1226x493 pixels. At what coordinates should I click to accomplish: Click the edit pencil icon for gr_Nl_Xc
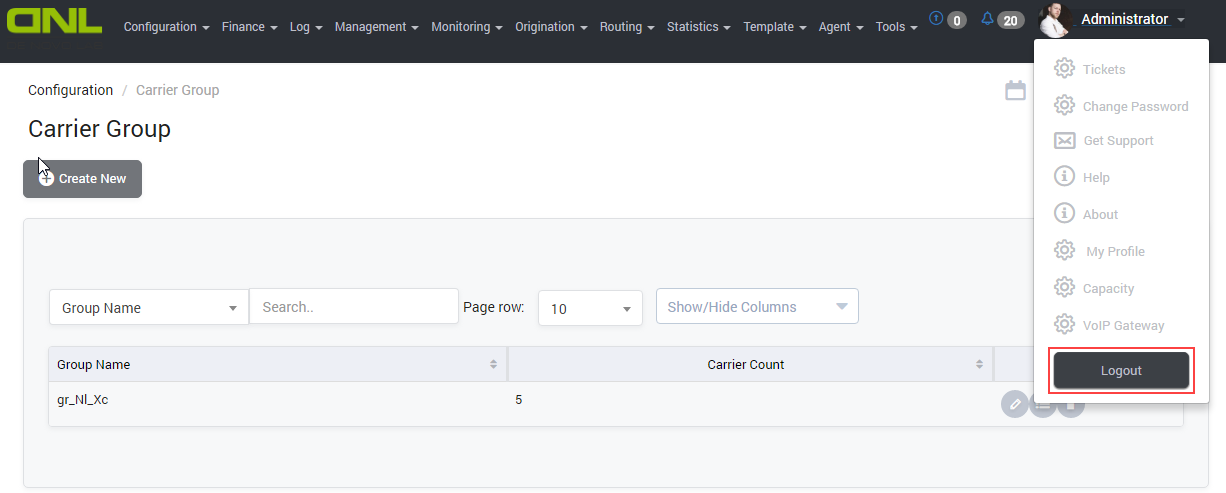1014,404
